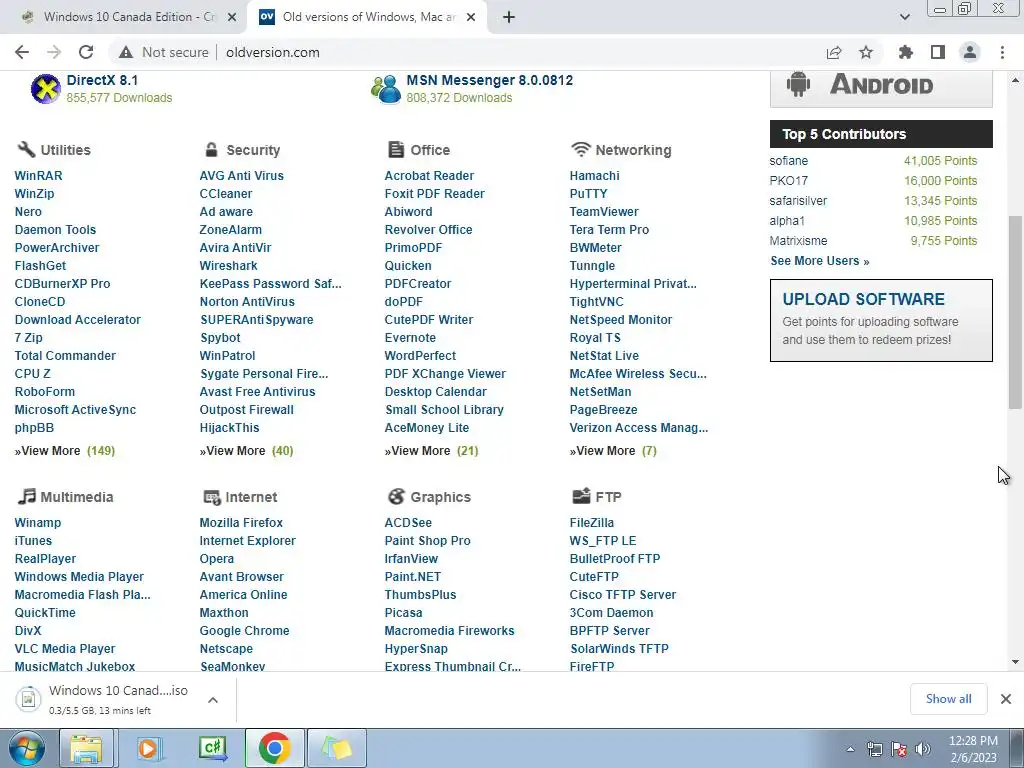Click the Show all downloads button
This screenshot has height=768, width=1024.
coord(948,699)
